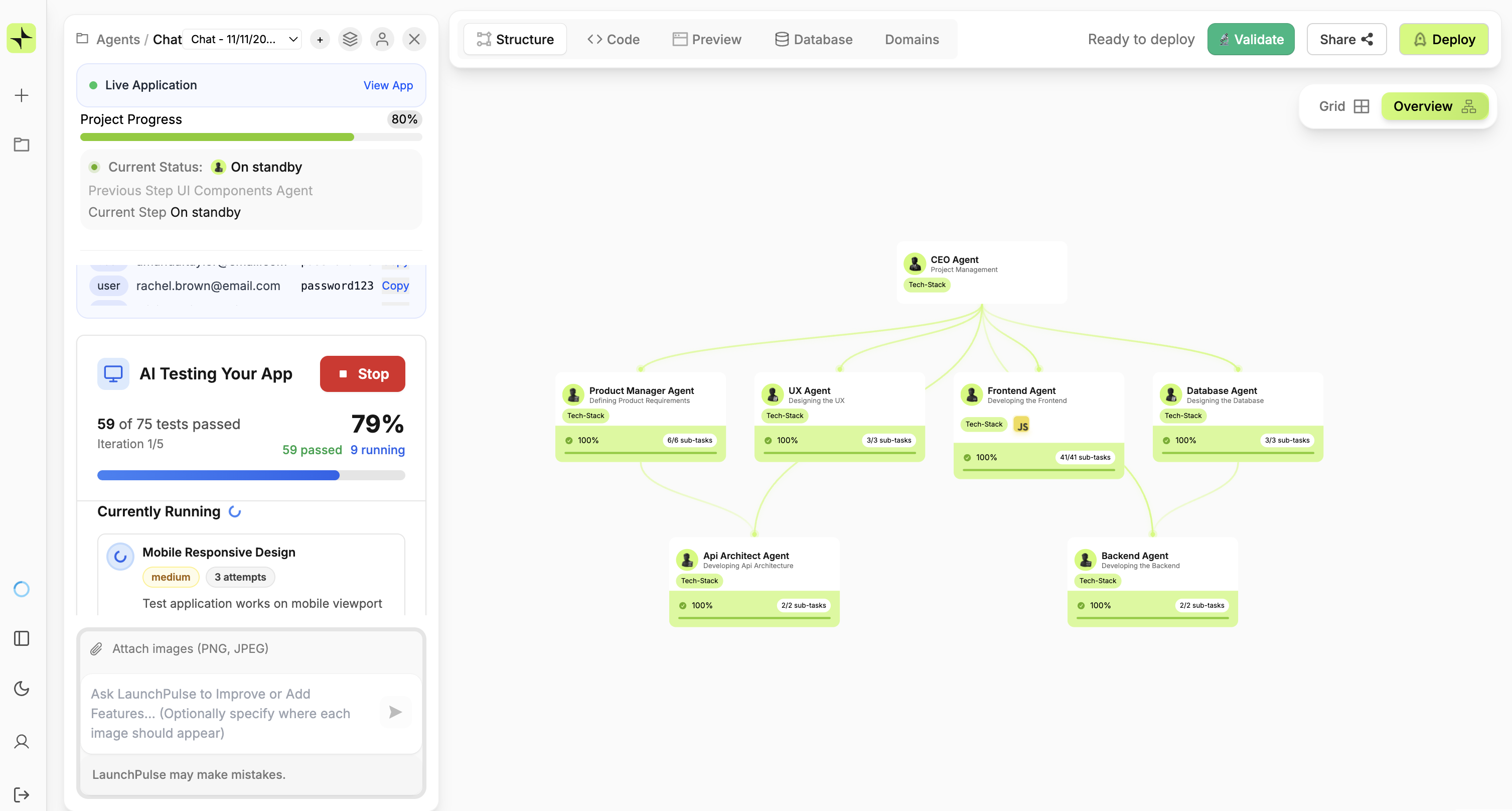Click the account person icon in lower sidebar
The width and height of the screenshot is (1512, 811).
pos(21,741)
